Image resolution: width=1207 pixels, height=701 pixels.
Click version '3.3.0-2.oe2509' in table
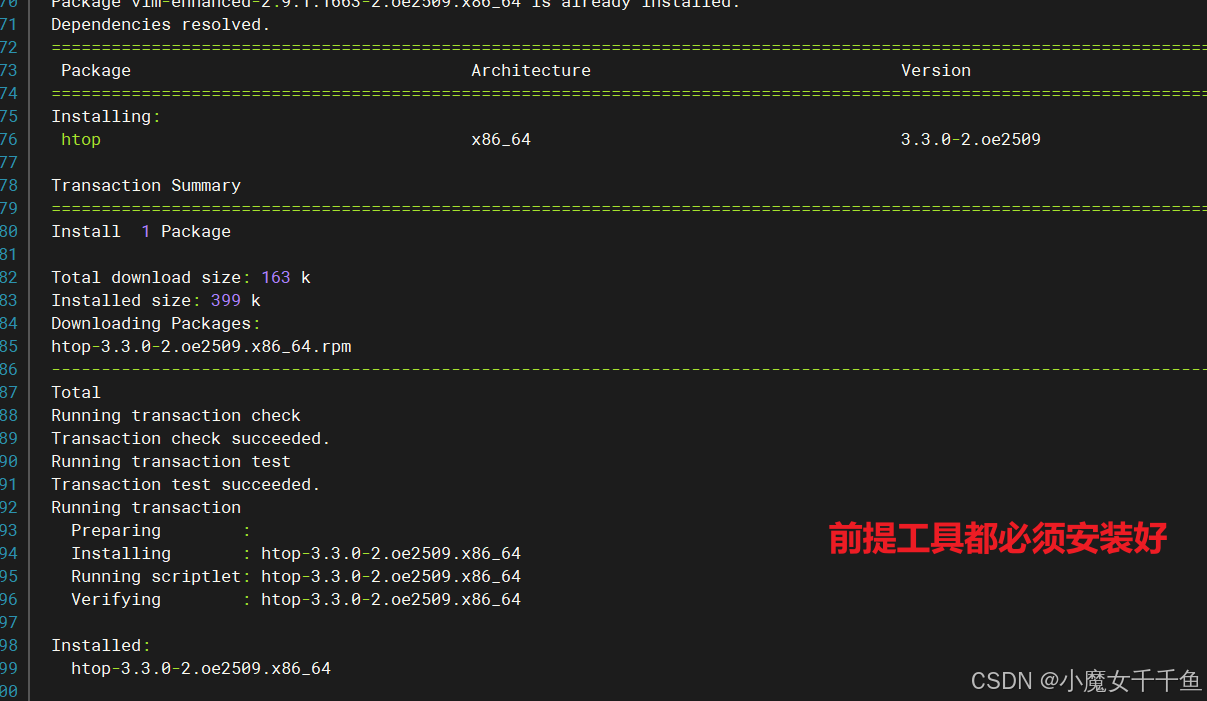point(971,139)
